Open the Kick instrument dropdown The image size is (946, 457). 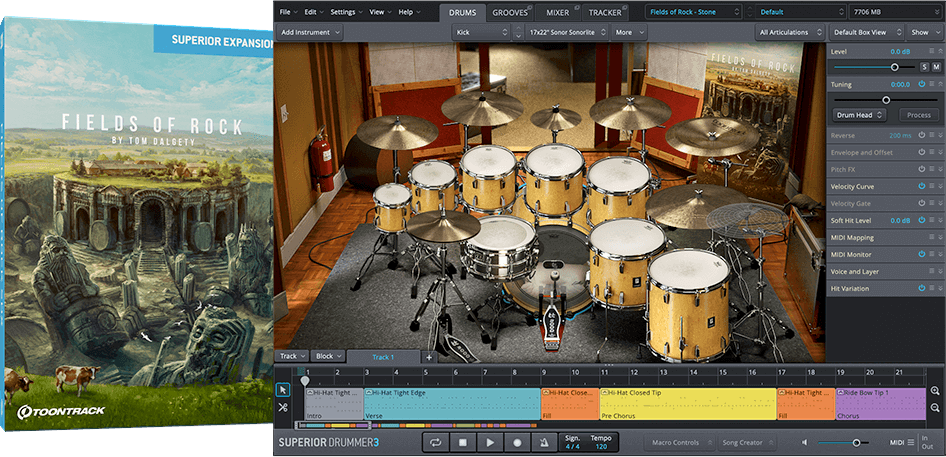pyautogui.click(x=480, y=32)
